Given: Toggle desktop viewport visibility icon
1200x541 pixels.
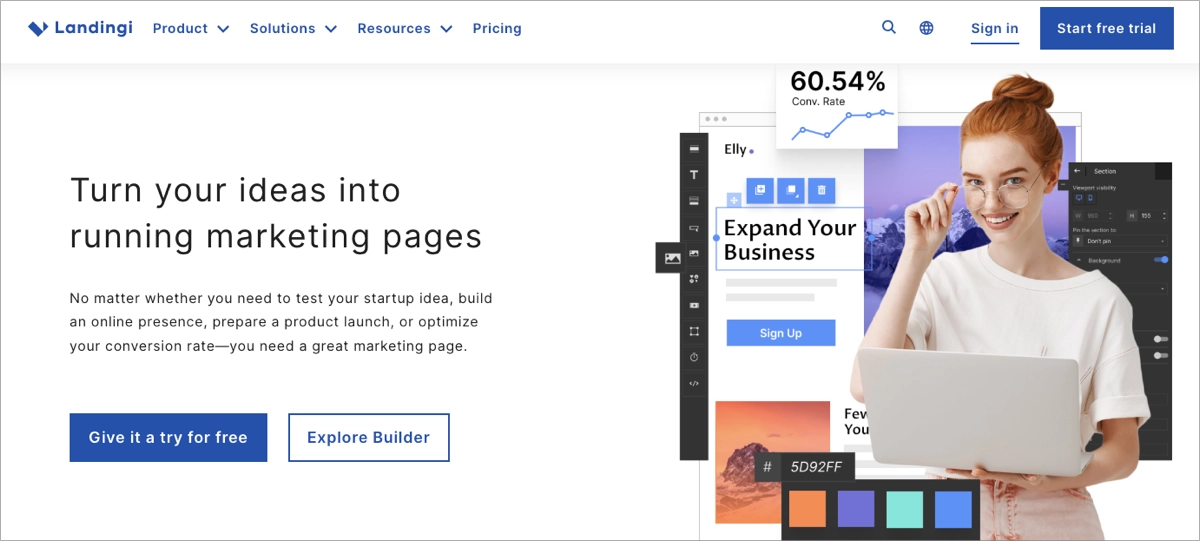Looking at the screenshot, I should point(1078,198).
